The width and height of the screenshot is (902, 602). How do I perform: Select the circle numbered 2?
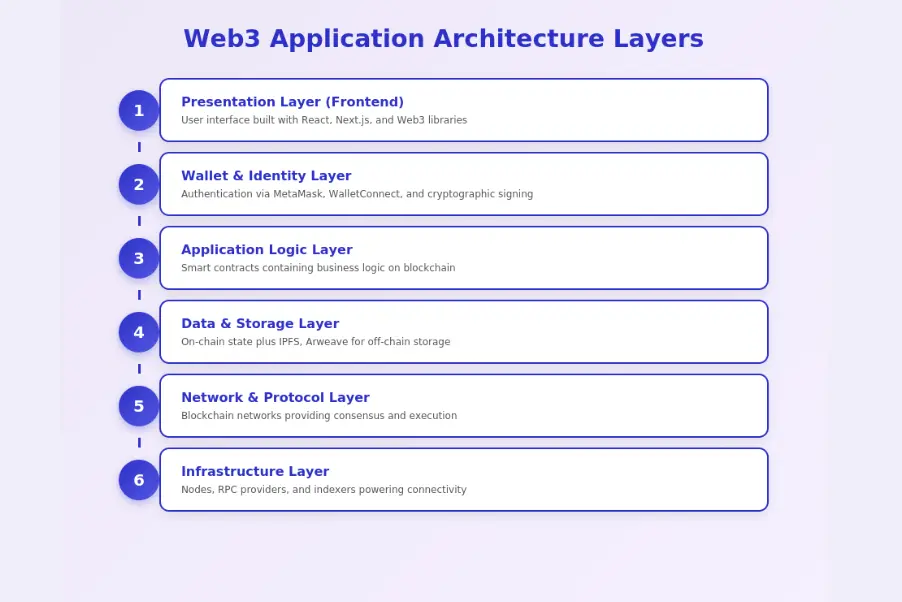(138, 184)
